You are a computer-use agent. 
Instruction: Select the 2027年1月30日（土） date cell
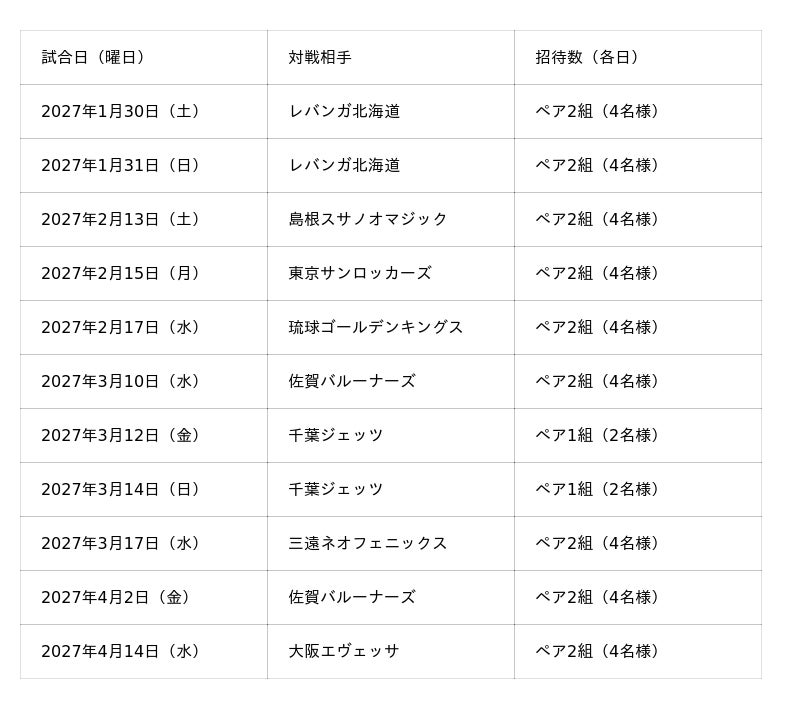(143, 111)
